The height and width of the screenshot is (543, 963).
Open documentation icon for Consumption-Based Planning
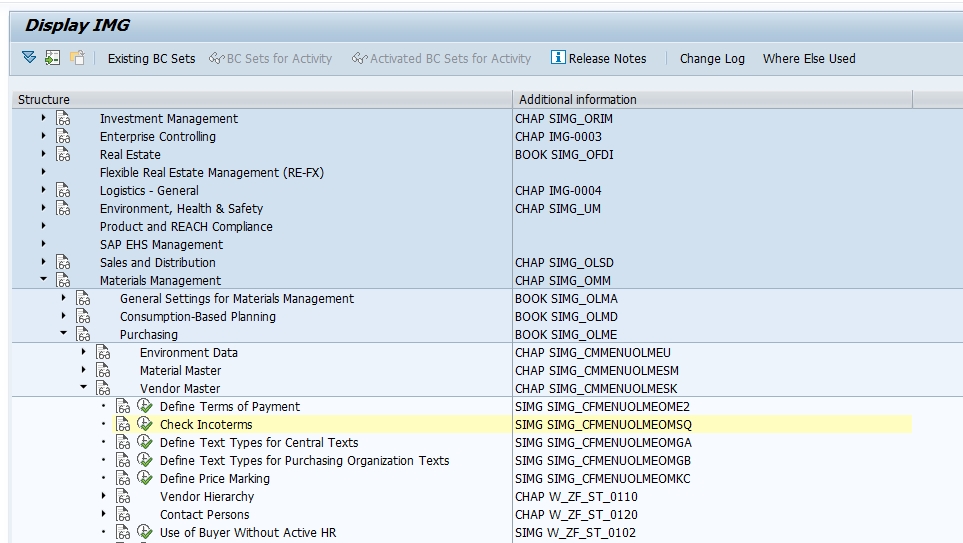83,316
